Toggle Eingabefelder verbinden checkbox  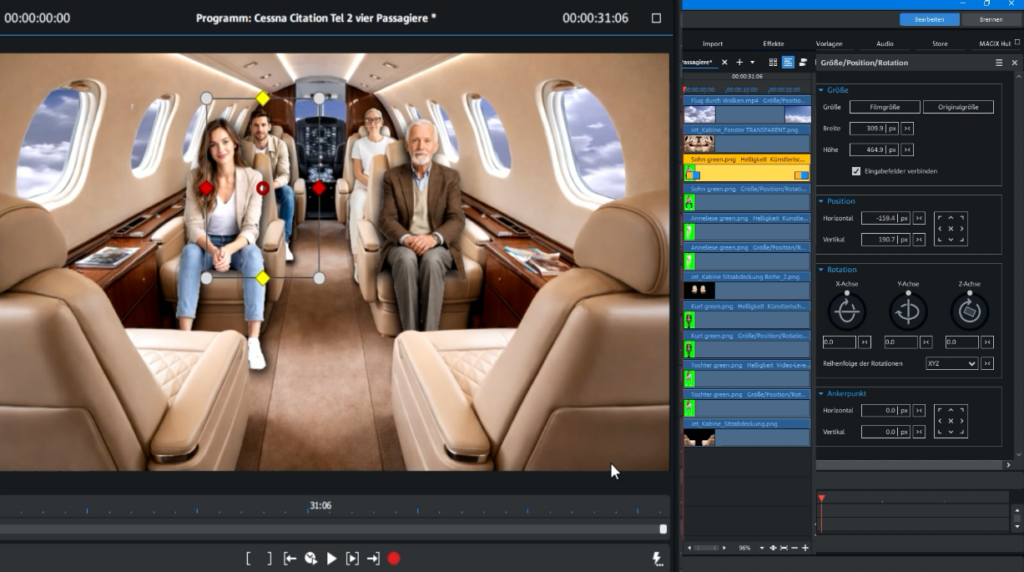(x=856, y=171)
